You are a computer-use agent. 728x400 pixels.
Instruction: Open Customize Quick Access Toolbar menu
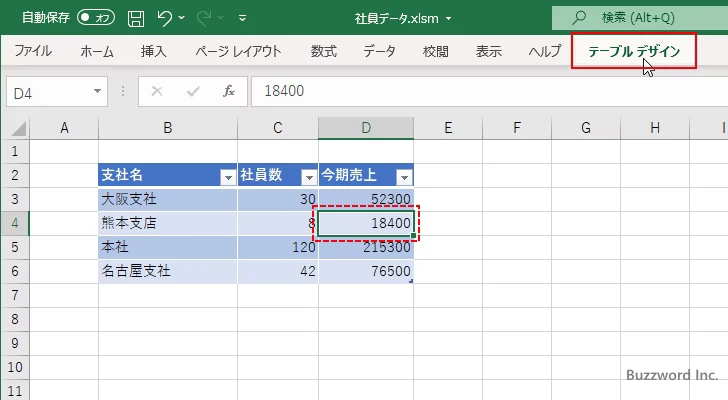242,19
